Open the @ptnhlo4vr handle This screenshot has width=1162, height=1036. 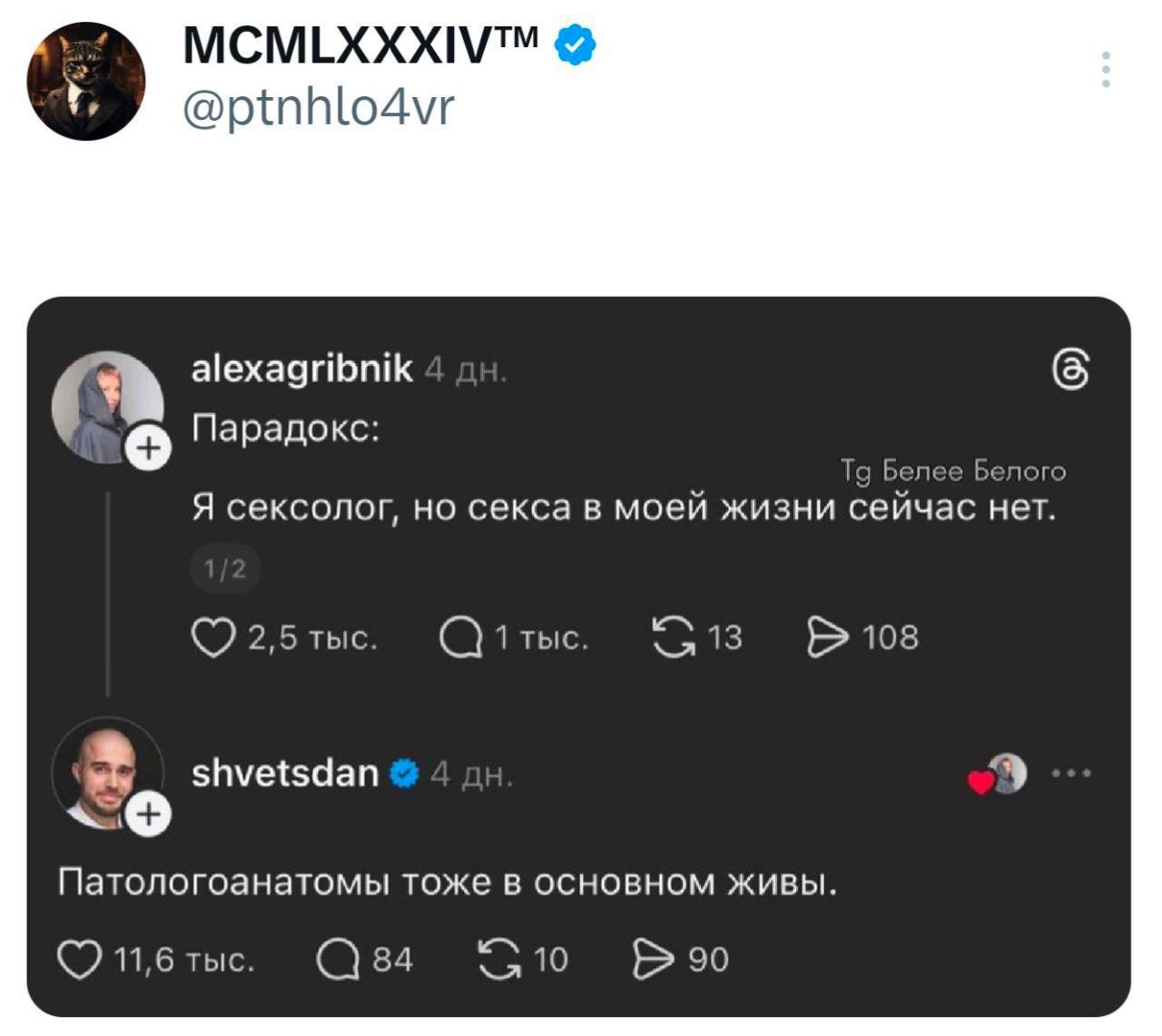tap(318, 109)
